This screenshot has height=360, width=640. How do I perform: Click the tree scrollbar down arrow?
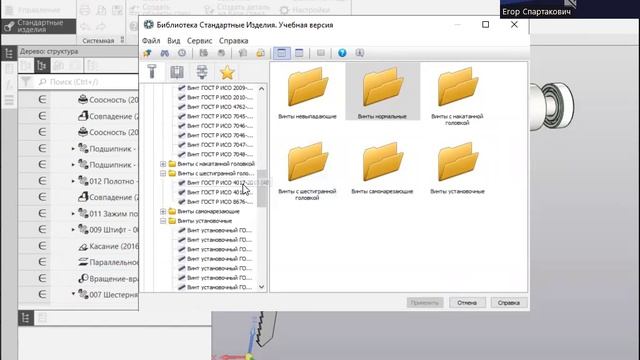[x=262, y=287]
